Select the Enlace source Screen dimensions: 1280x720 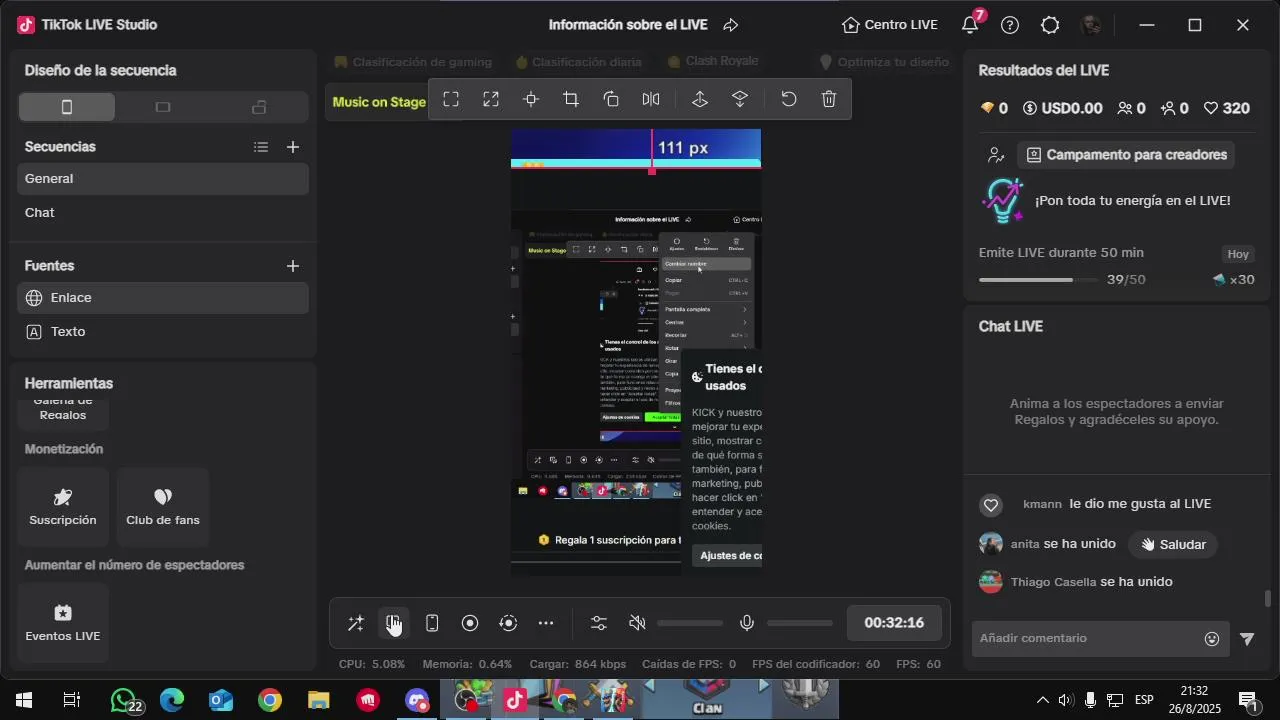(x=163, y=298)
